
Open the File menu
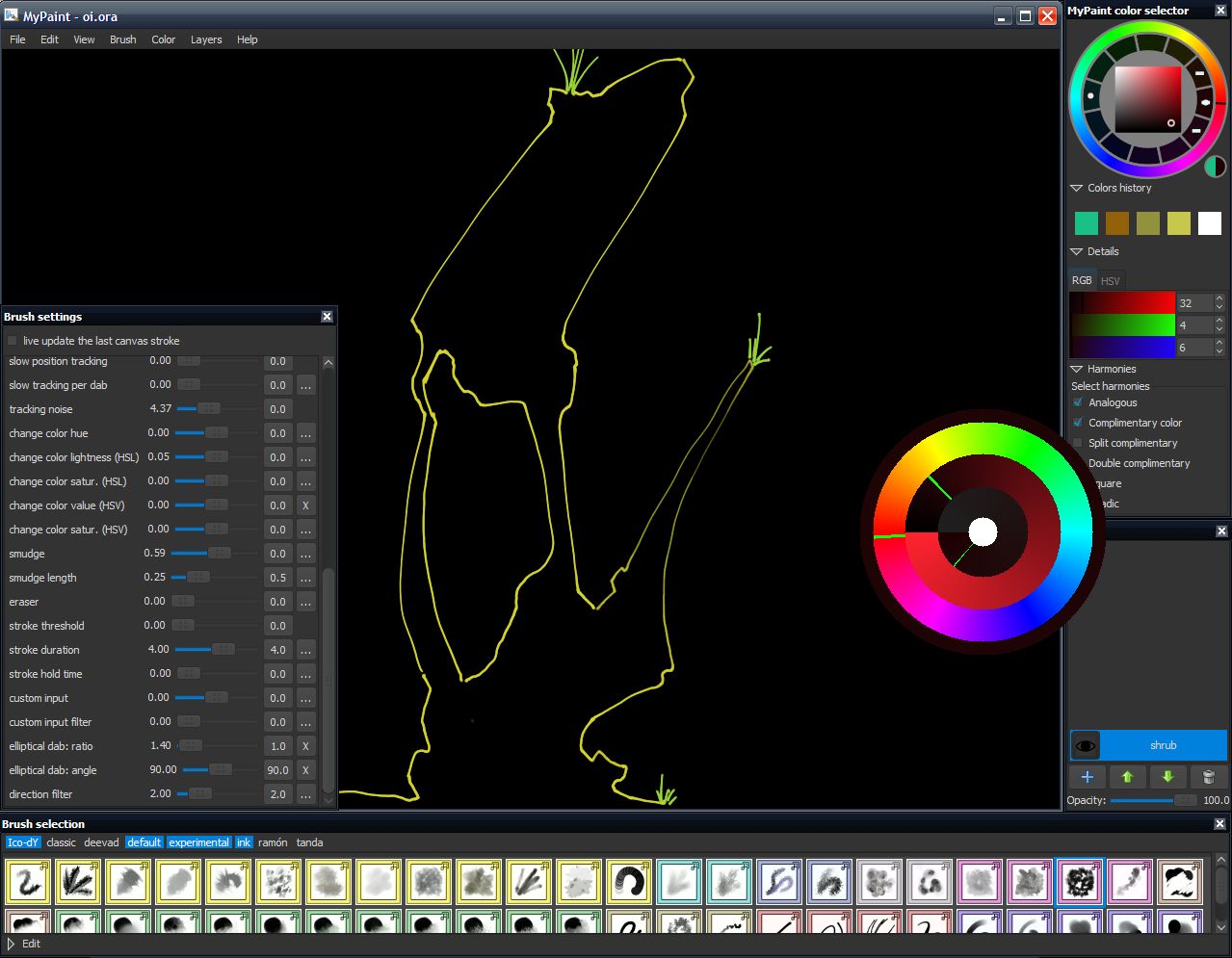(x=17, y=39)
